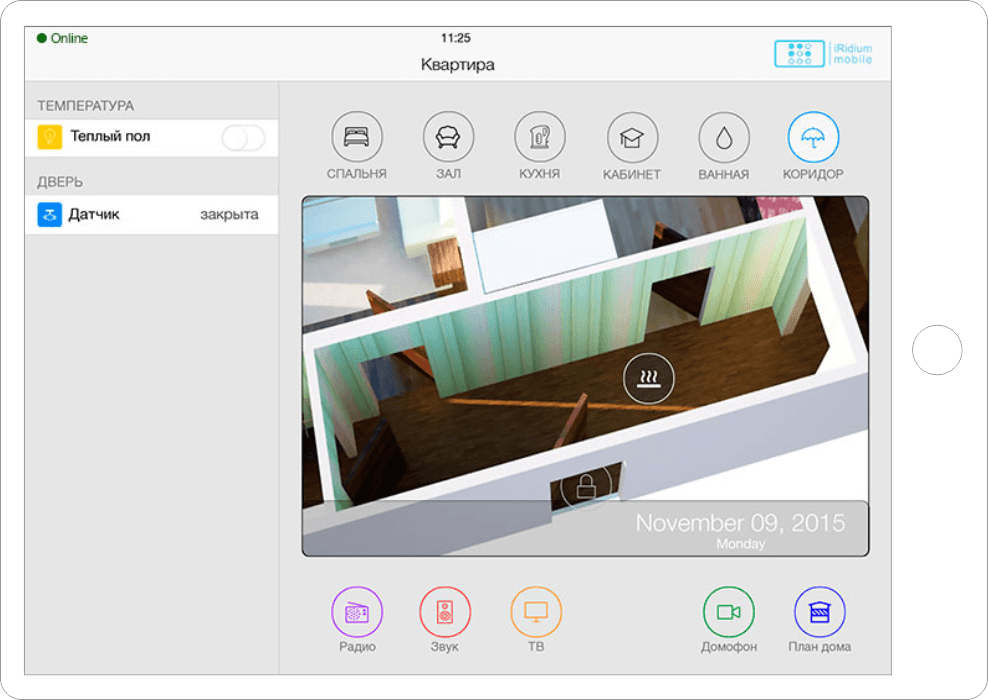This screenshot has height=700, width=988.
Task: Select the Зал living room armchair icon
Action: click(448, 137)
